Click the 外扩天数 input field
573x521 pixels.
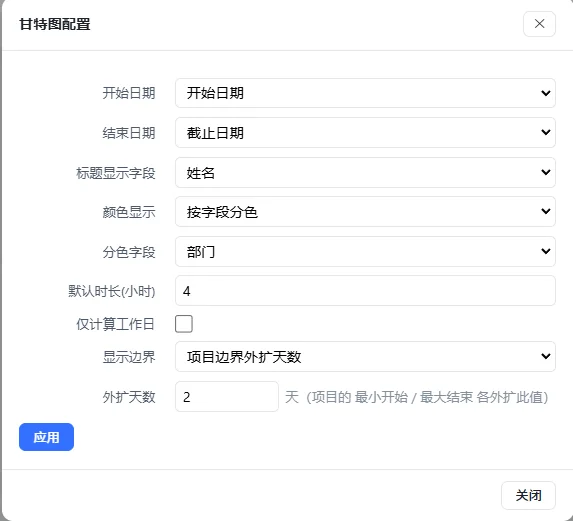click(227, 397)
